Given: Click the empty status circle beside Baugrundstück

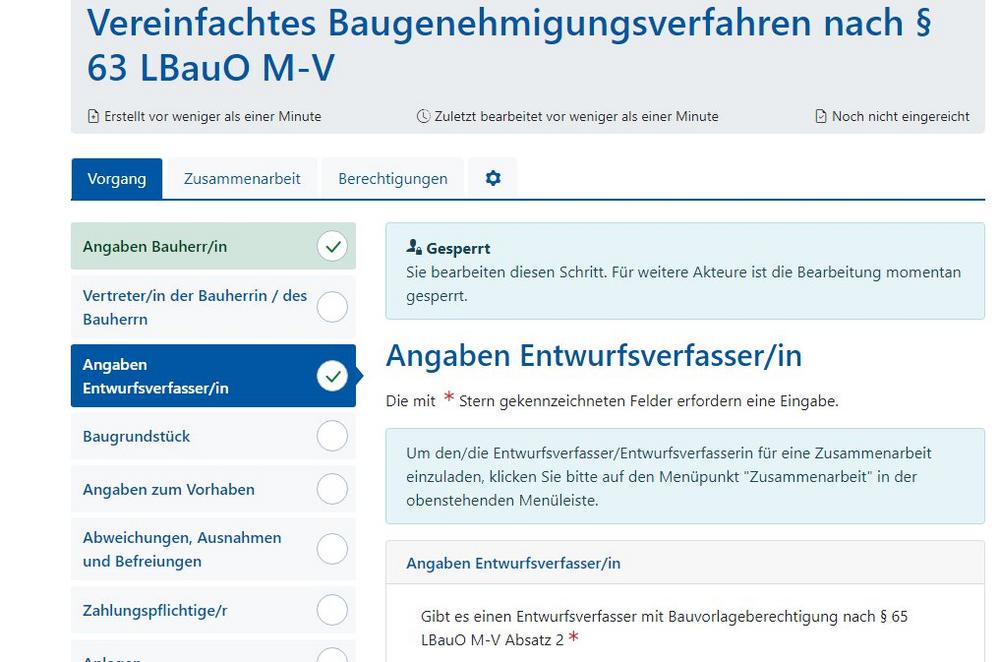Looking at the screenshot, I should pyautogui.click(x=332, y=436).
